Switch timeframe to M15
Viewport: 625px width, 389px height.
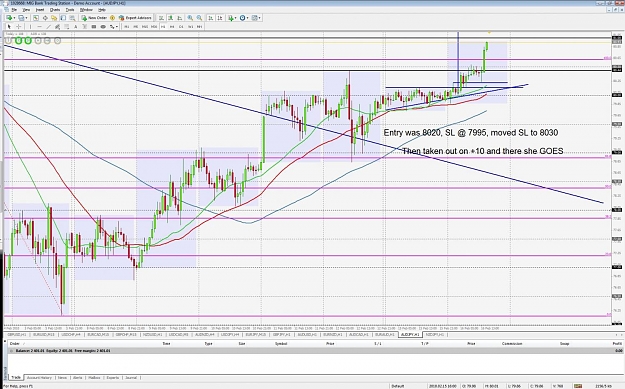[145, 27]
